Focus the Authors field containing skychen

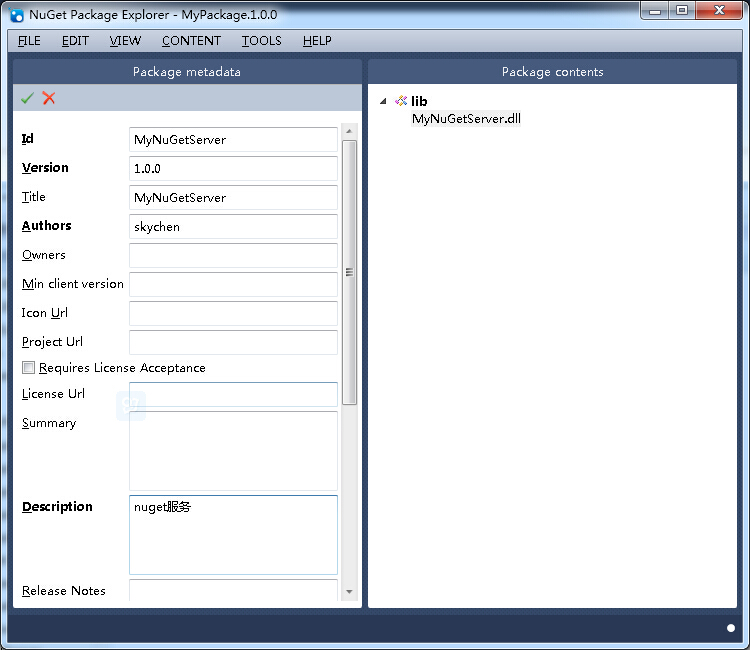click(233, 226)
